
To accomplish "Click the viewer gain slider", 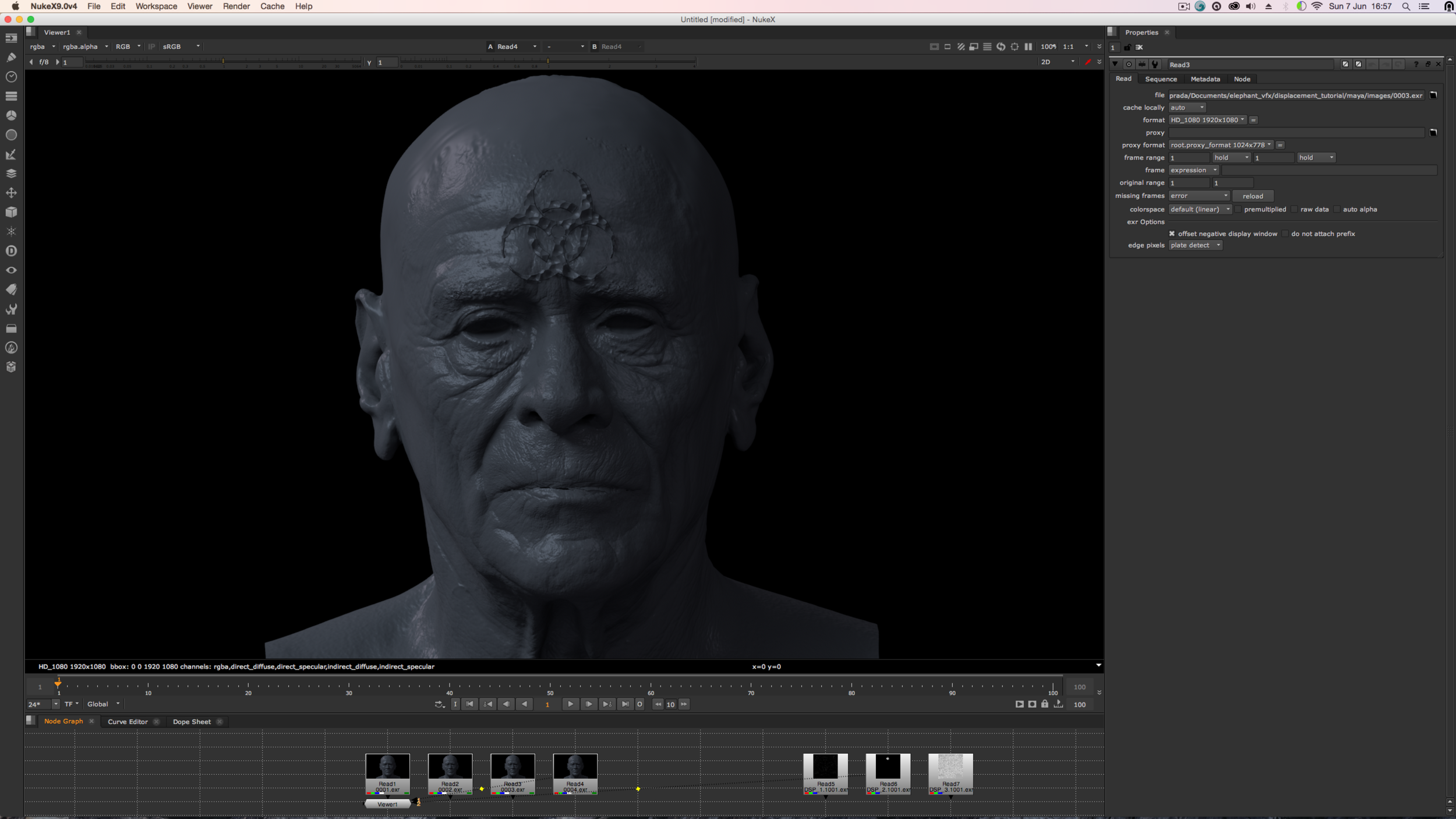I will click(x=223, y=62).
